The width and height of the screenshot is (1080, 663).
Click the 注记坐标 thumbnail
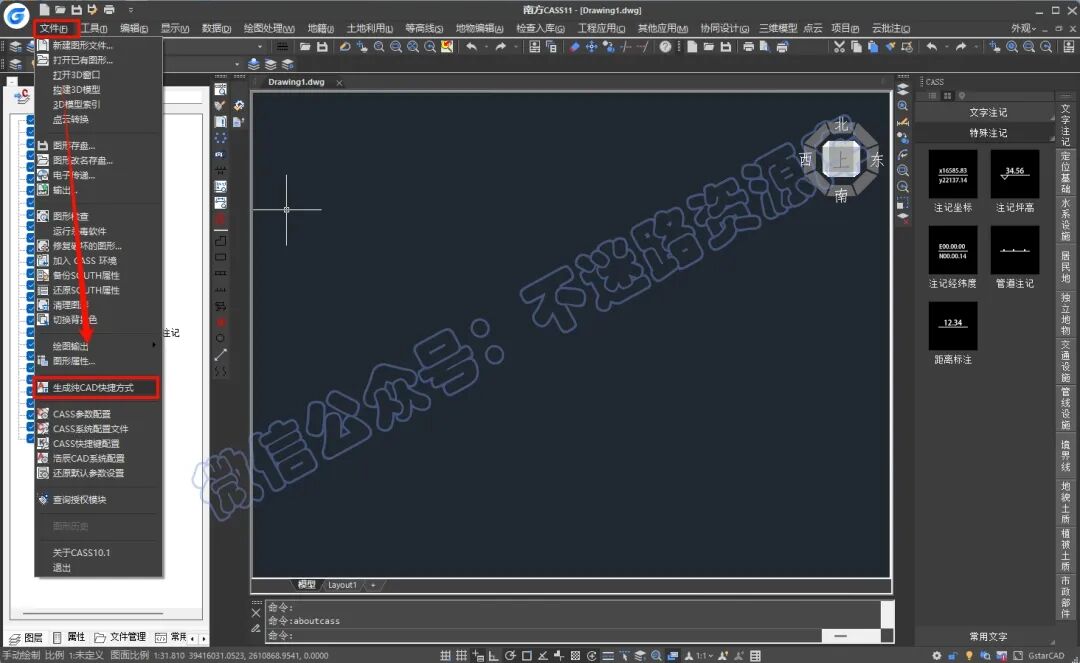click(x=953, y=174)
